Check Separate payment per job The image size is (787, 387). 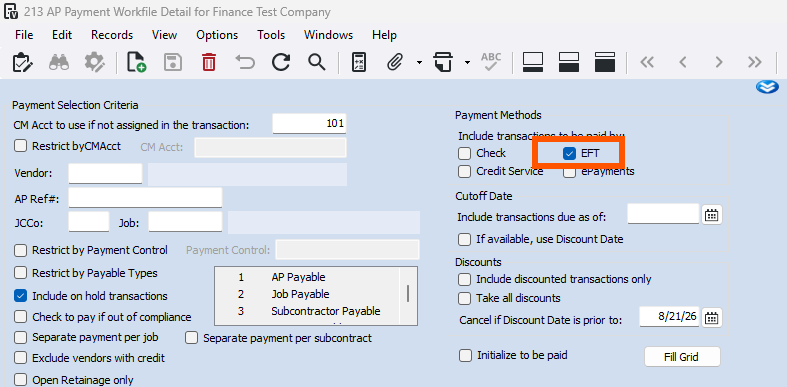(x=20, y=337)
